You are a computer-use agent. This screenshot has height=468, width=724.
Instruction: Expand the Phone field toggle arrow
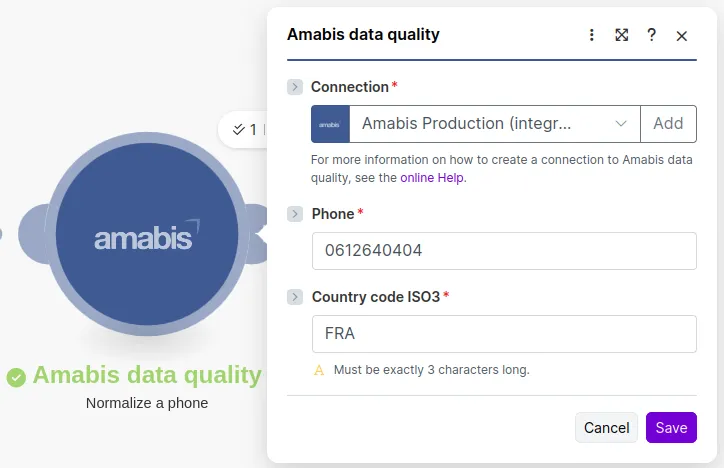point(295,214)
